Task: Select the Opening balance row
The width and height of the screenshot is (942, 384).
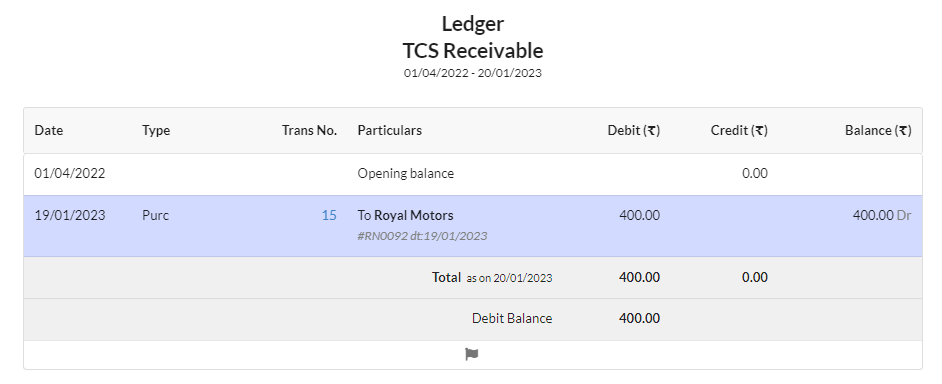Action: pos(473,174)
